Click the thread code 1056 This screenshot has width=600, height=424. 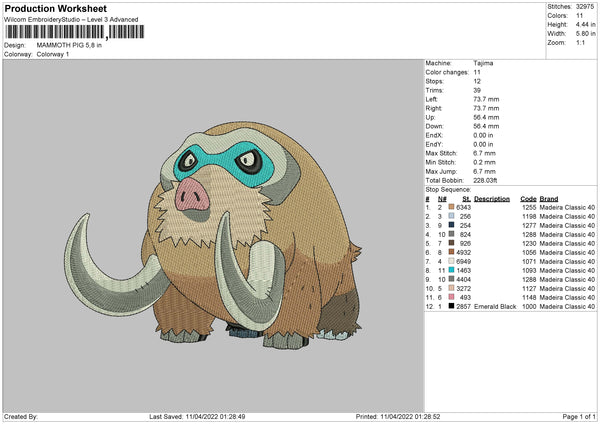529,253
